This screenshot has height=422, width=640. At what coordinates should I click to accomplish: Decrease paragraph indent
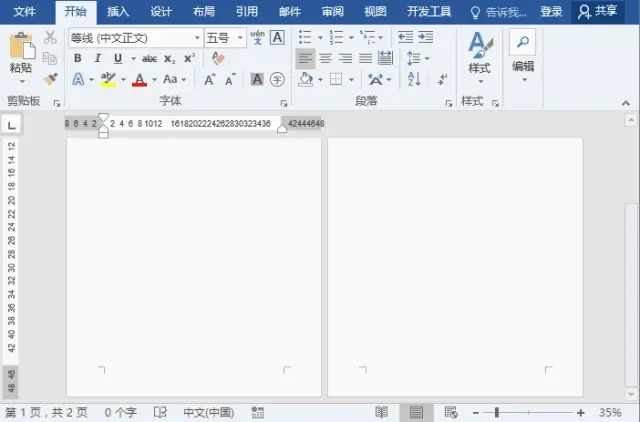(405, 37)
